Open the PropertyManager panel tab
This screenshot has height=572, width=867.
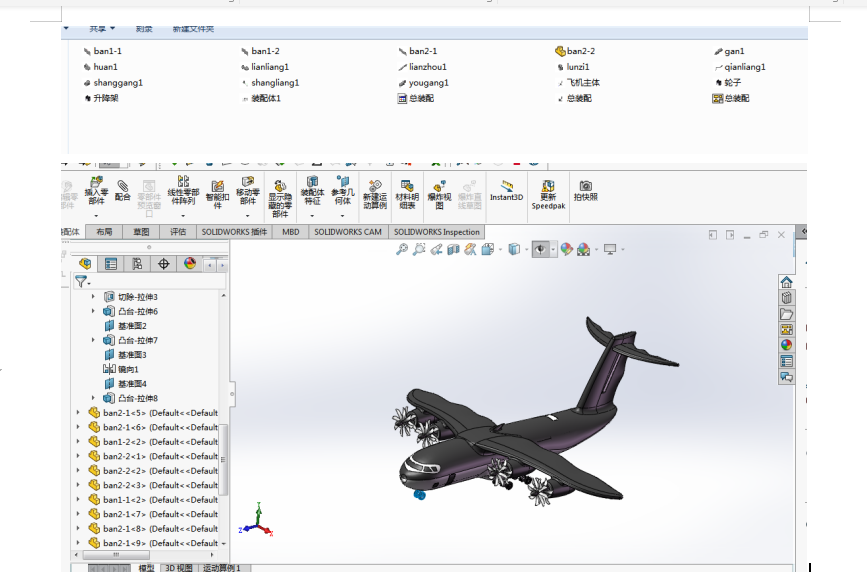coord(111,264)
